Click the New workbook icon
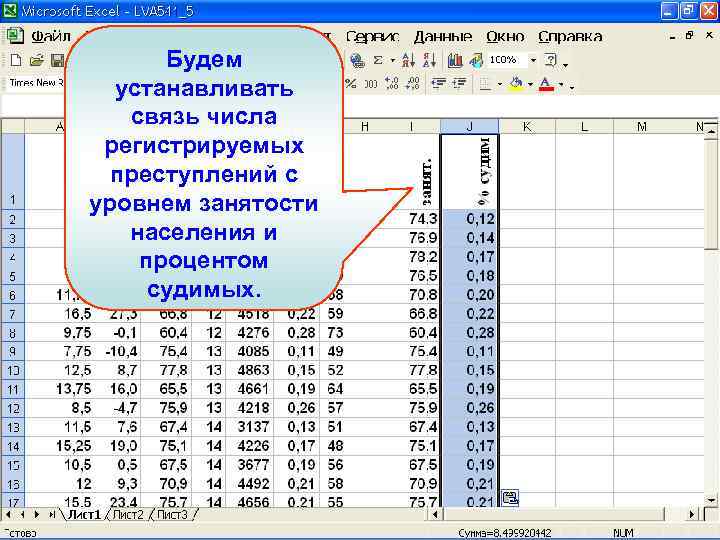 pyautogui.click(x=16, y=60)
